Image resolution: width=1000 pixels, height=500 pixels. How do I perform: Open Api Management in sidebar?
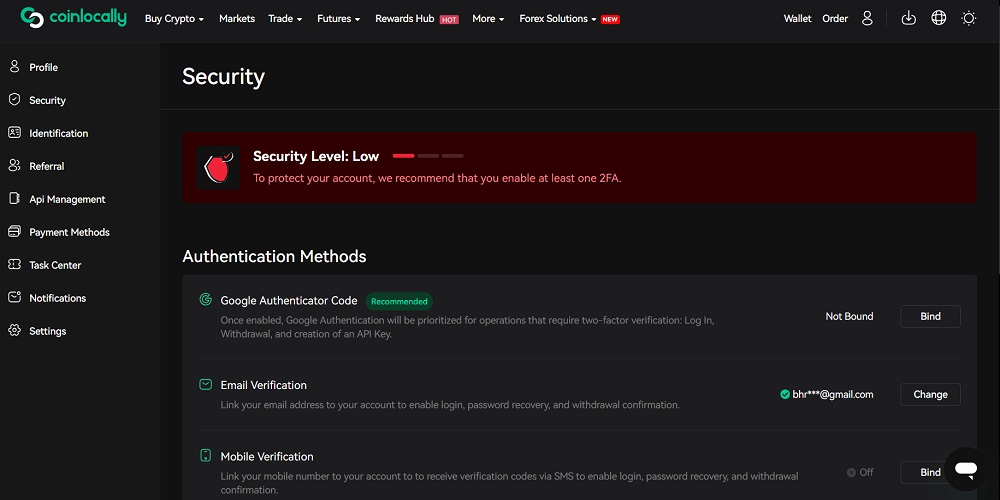click(67, 199)
